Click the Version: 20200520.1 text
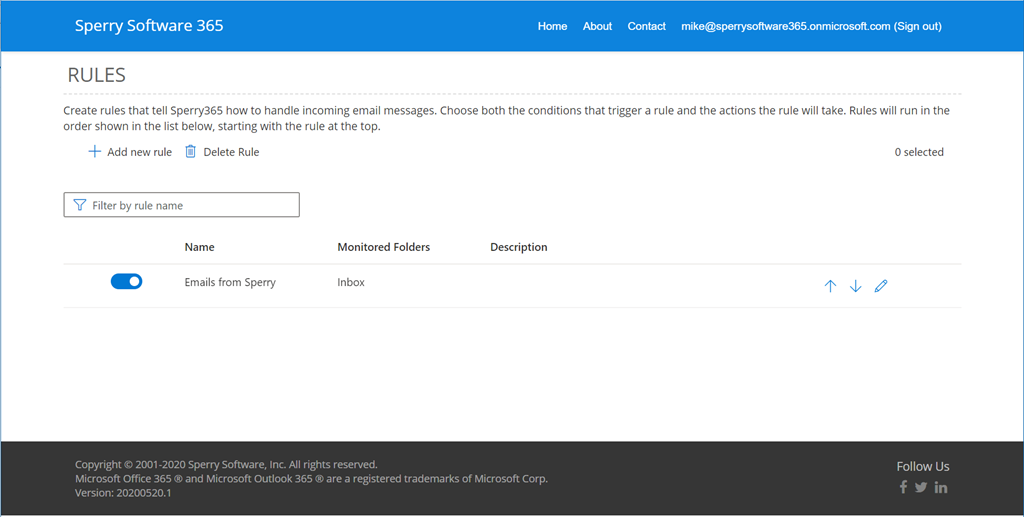 coord(123,493)
